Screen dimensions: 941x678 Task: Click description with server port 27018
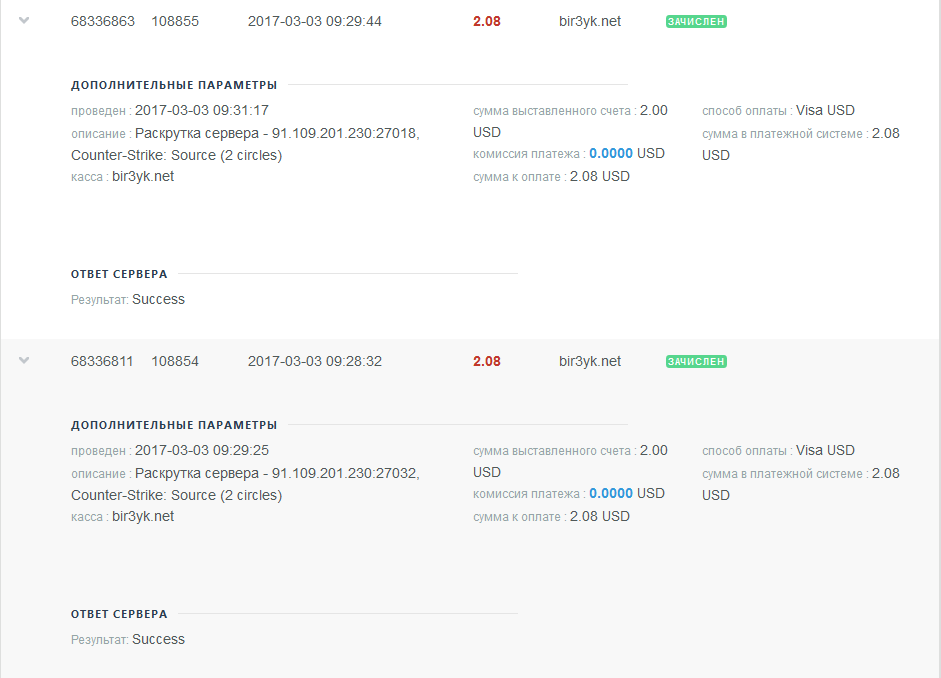277,134
